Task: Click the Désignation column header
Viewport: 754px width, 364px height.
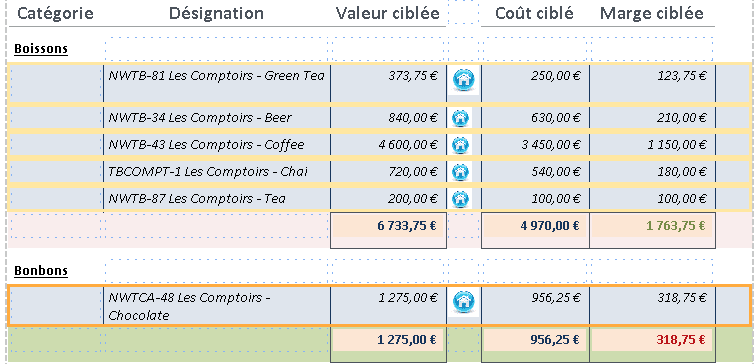Action: (x=216, y=13)
